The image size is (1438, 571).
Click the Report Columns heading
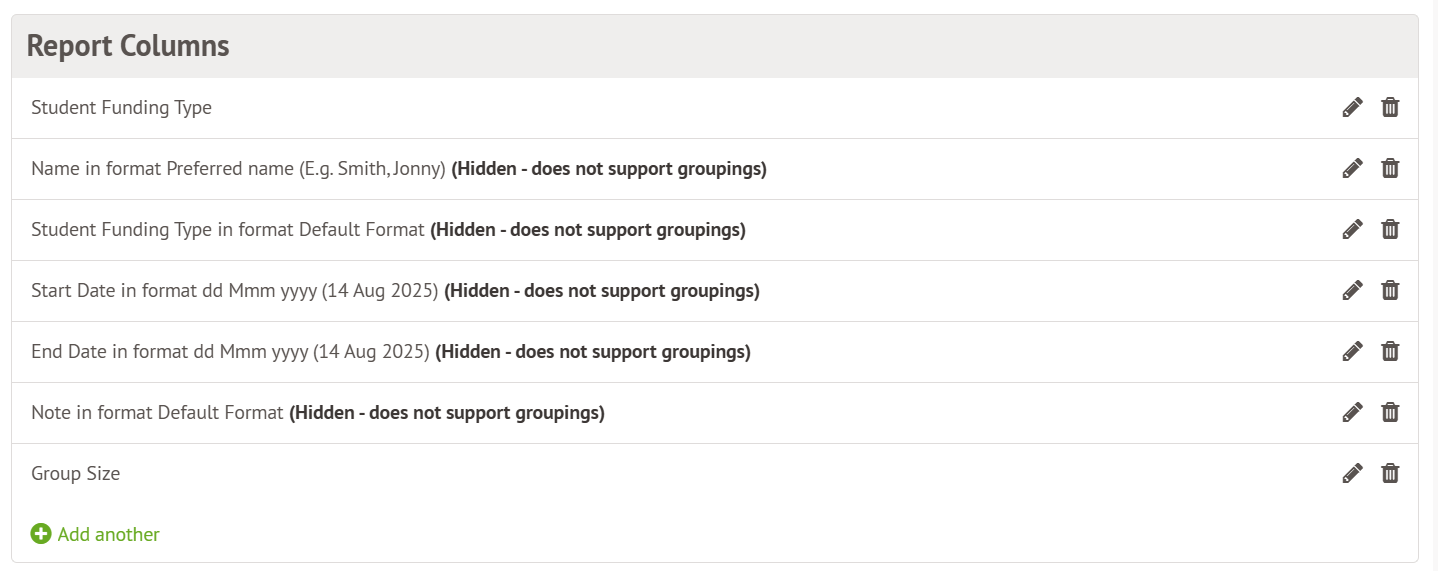(x=128, y=46)
